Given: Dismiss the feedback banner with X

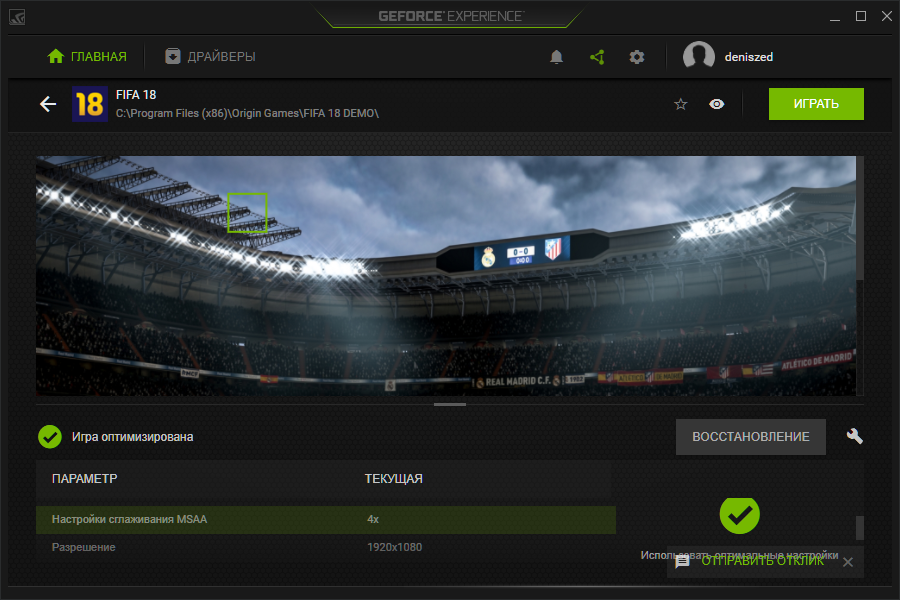Looking at the screenshot, I should (848, 562).
